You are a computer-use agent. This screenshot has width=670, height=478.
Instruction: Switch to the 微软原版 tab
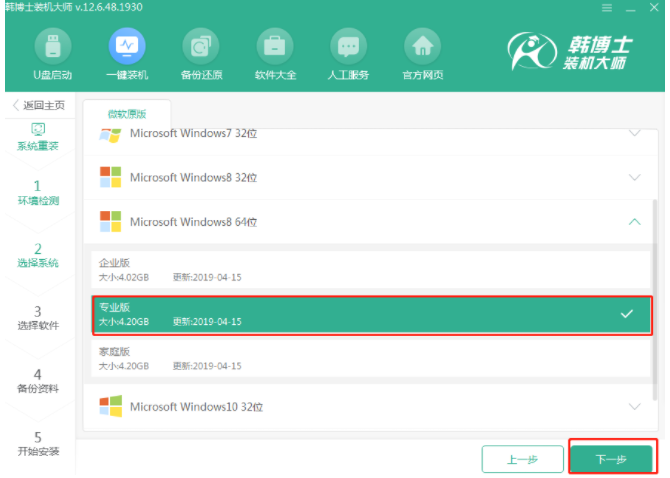point(128,114)
